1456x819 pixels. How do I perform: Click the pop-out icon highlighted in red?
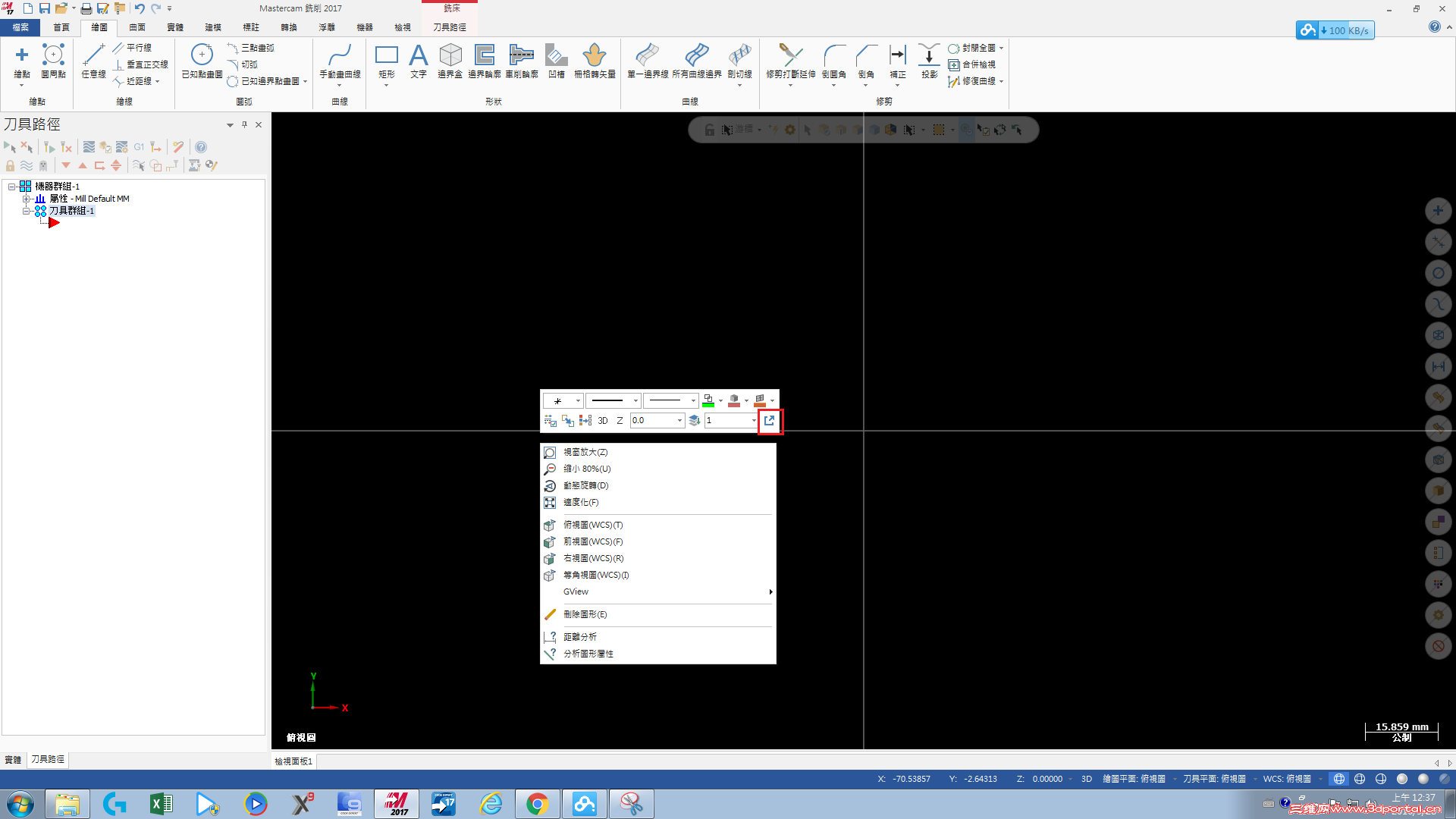pos(770,421)
